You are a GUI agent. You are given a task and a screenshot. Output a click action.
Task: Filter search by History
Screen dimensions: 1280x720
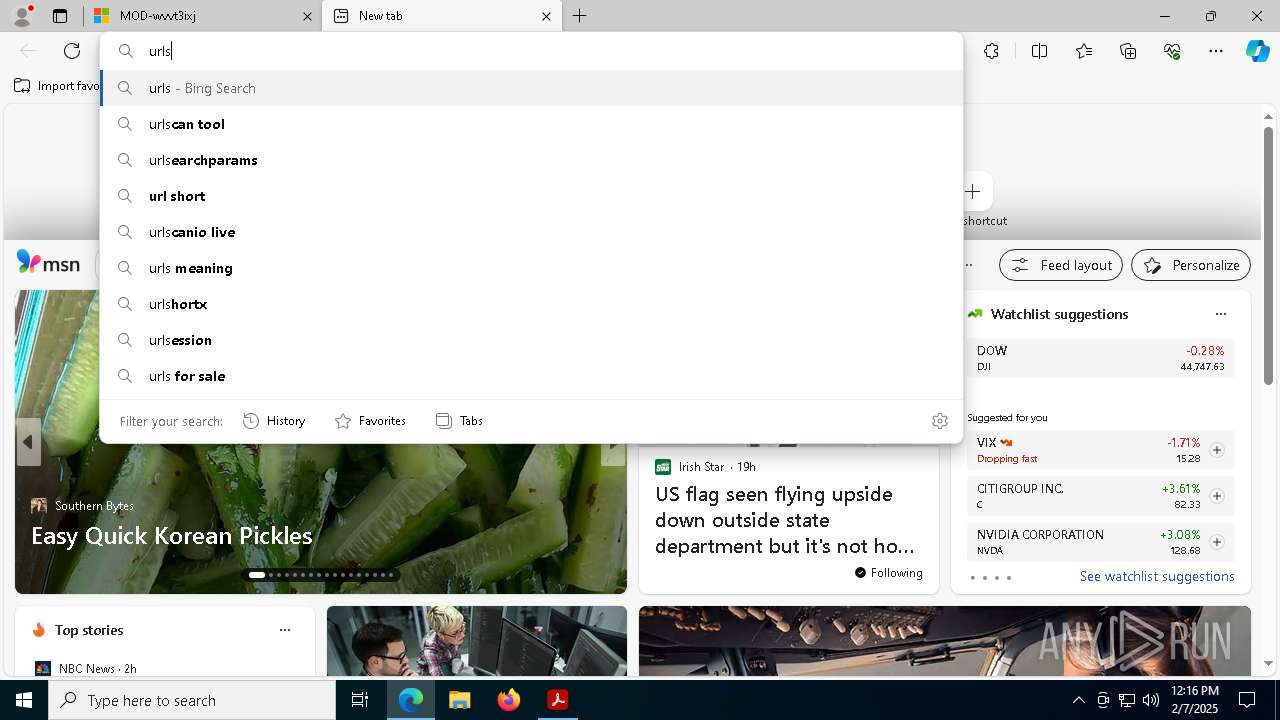274,421
